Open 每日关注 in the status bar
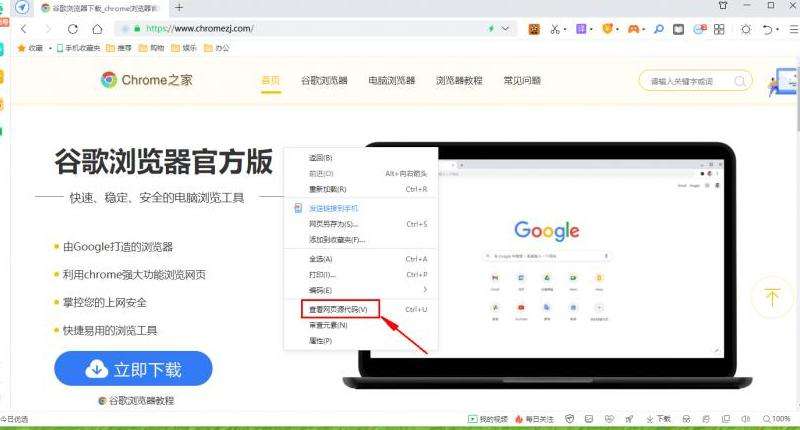This screenshot has height=430, width=800. [x=534, y=419]
